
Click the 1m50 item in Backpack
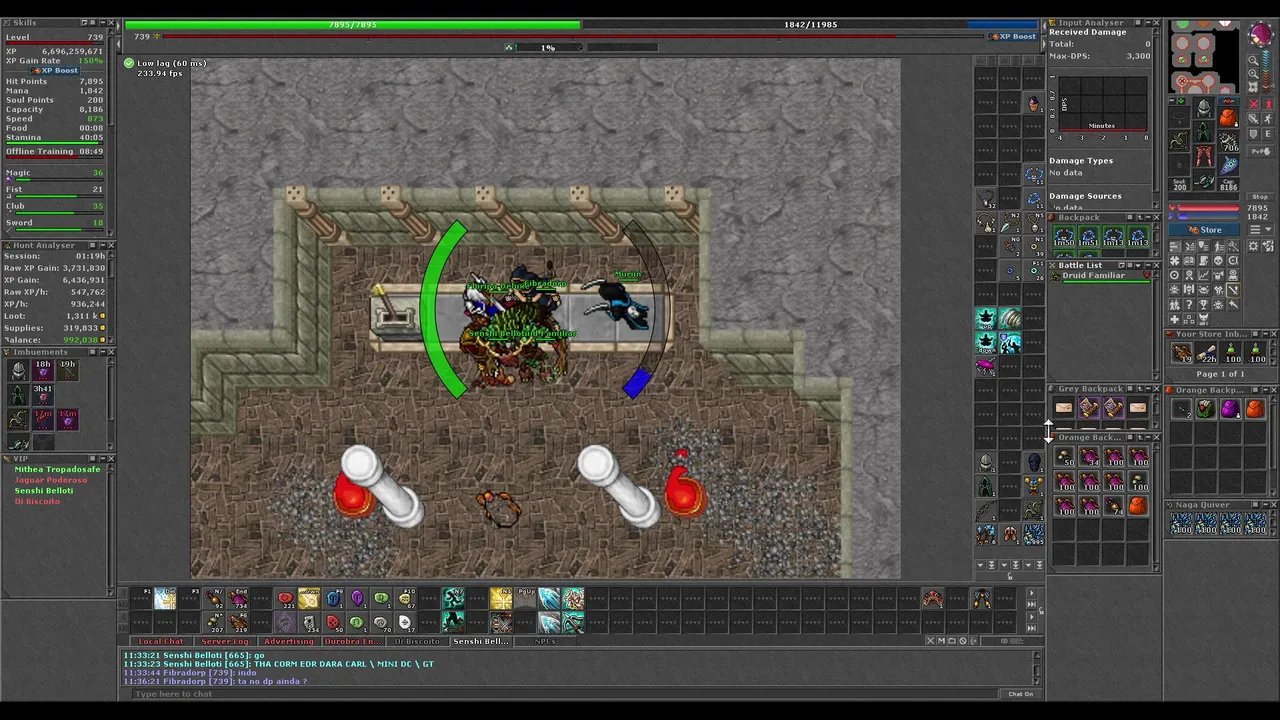click(x=1064, y=236)
